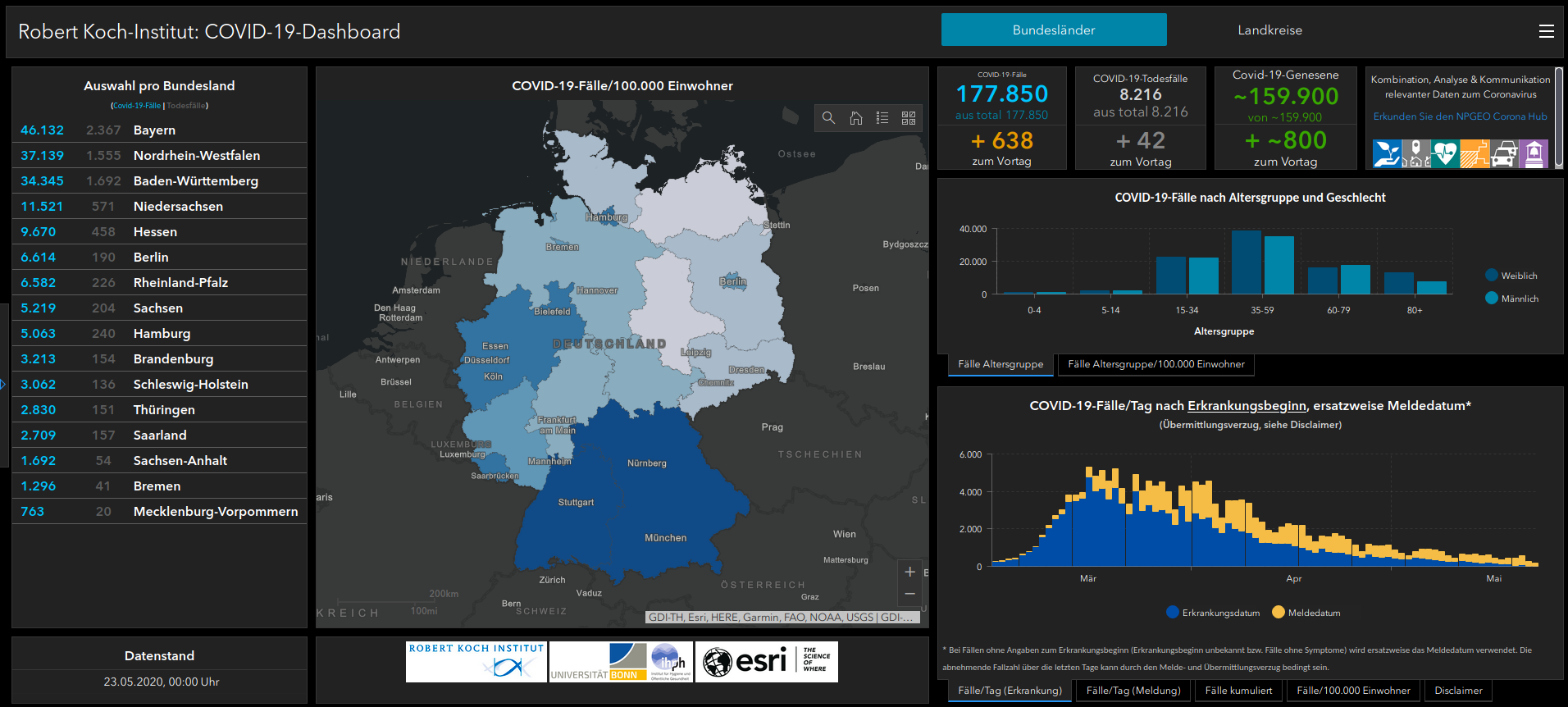Click the cars traffic icon
Image resolution: width=1568 pixels, height=707 pixels.
tap(1504, 153)
